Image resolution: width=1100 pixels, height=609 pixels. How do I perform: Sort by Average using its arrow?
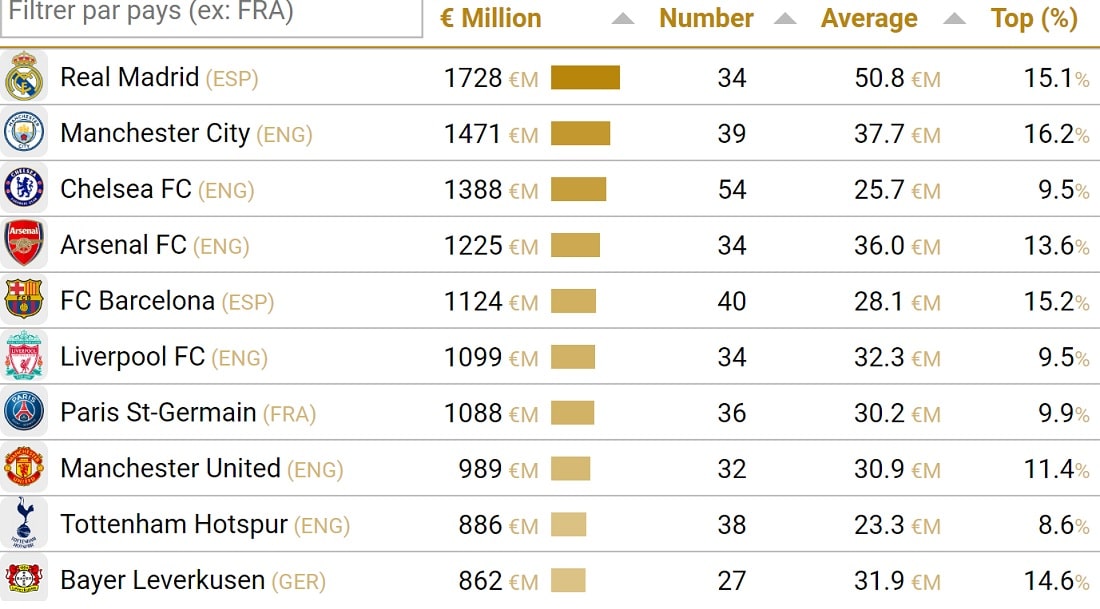click(954, 19)
